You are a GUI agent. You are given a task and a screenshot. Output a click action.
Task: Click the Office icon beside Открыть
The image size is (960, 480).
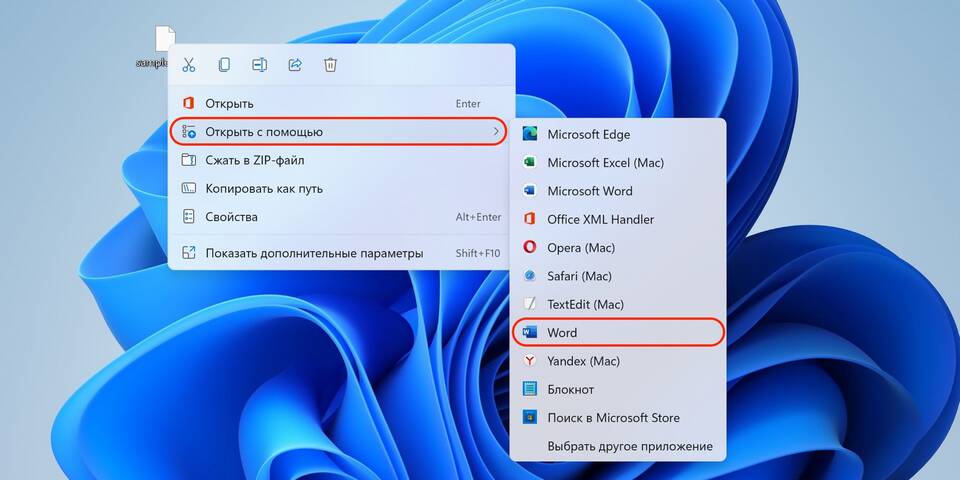click(x=189, y=103)
